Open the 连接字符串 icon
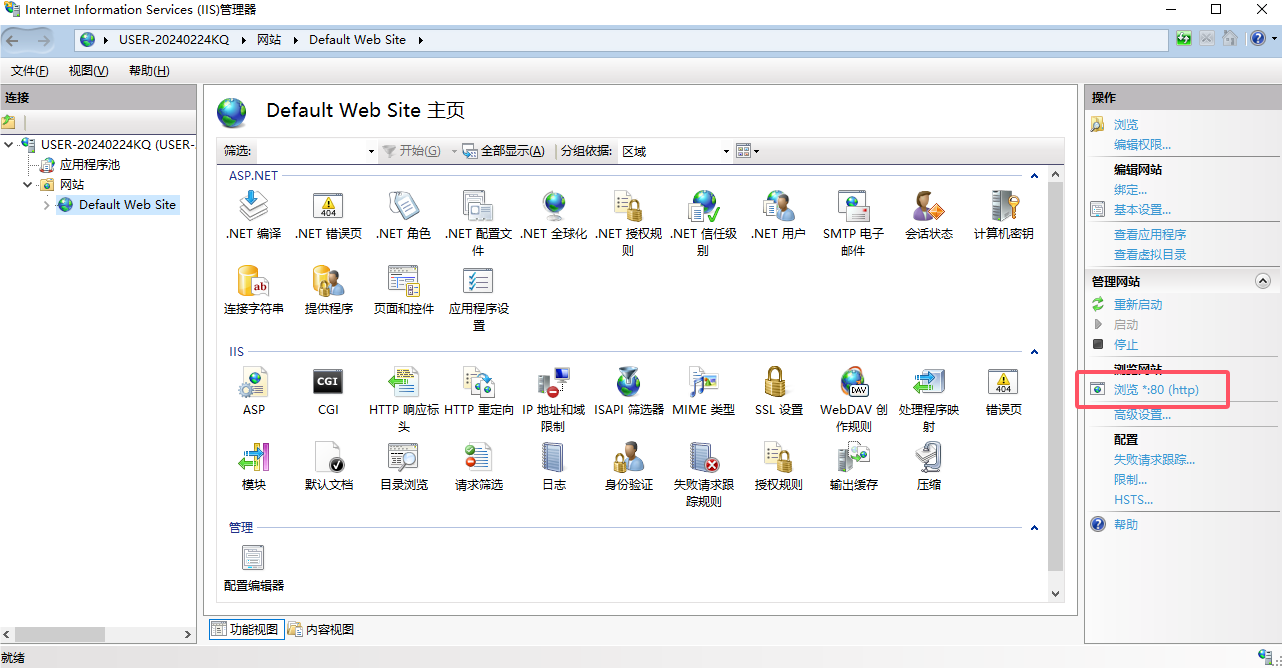 coord(253,283)
